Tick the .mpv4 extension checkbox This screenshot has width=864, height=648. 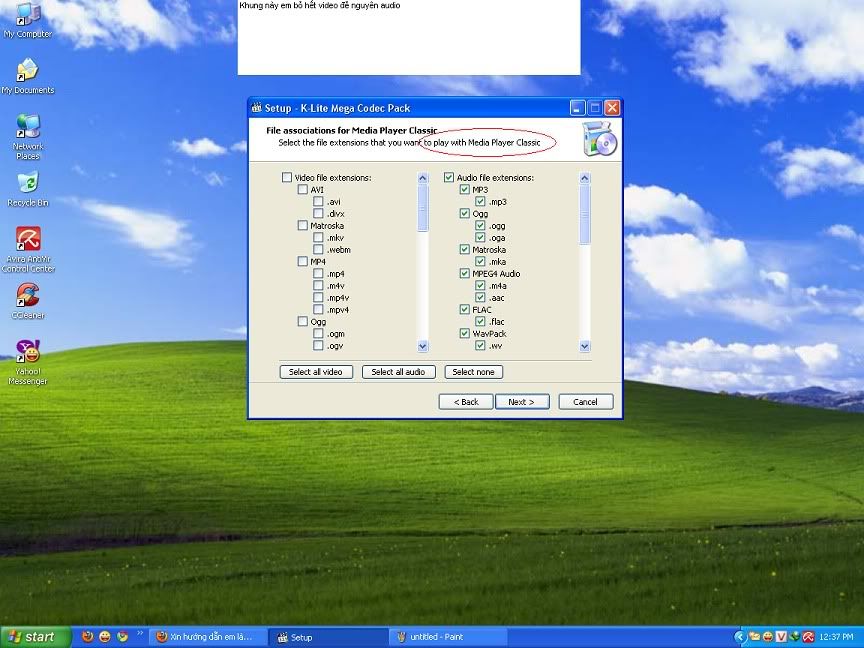(x=318, y=310)
